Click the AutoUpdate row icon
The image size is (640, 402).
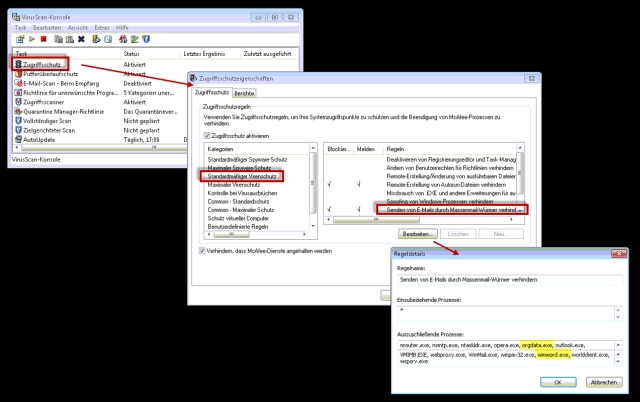pyautogui.click(x=18, y=140)
